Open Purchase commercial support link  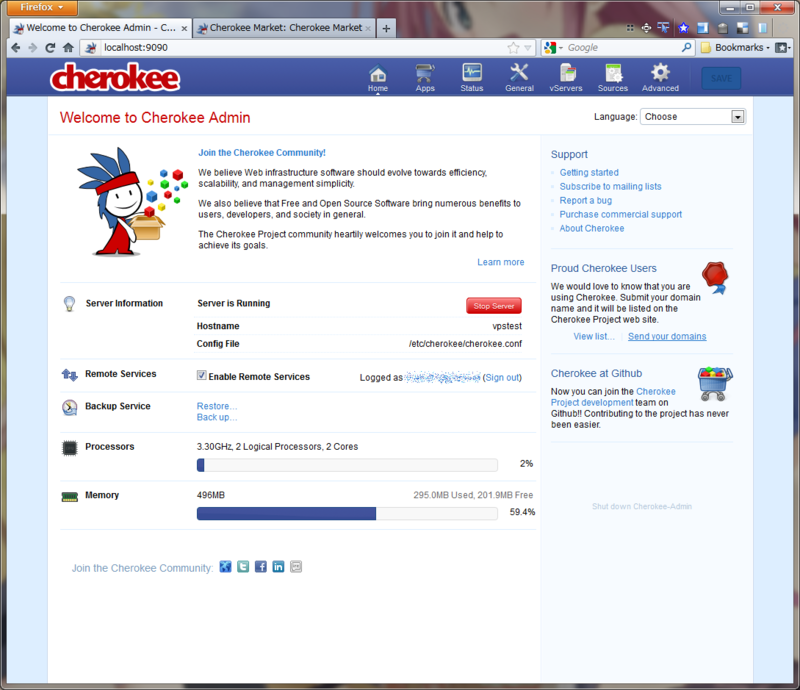coord(620,214)
